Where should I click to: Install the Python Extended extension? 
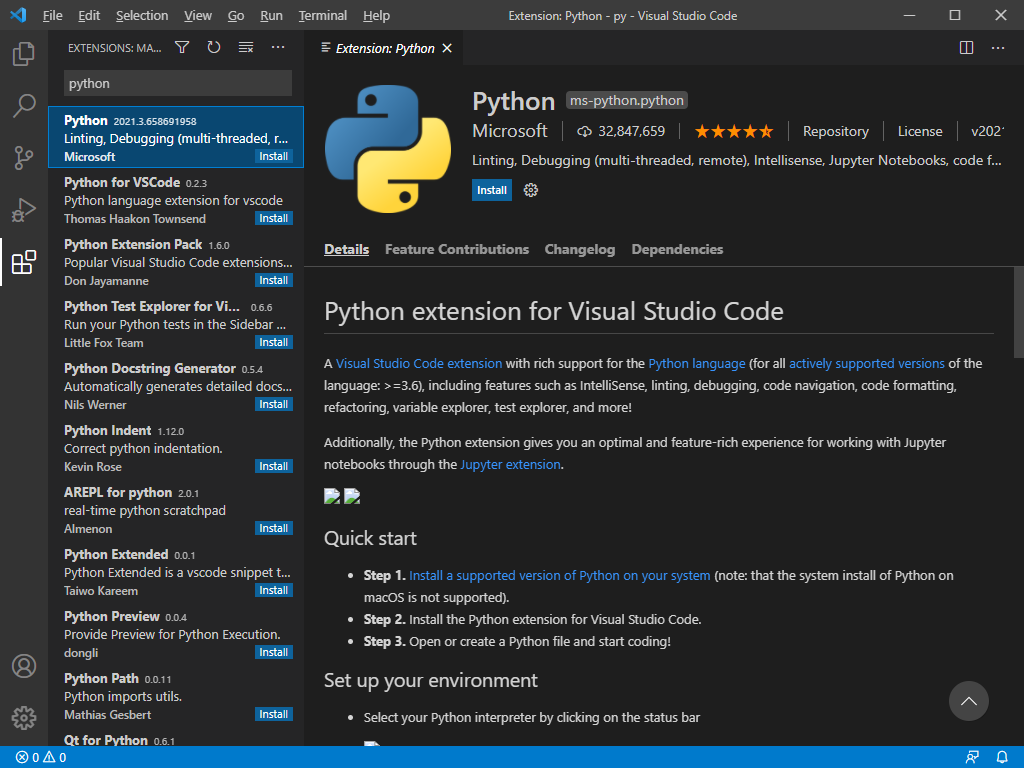click(274, 590)
